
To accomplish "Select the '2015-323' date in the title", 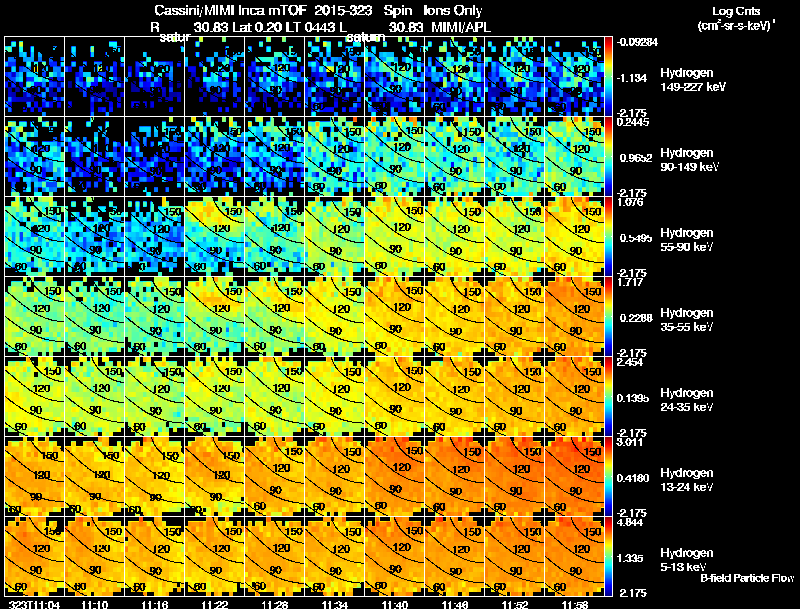I will tap(343, 11).
